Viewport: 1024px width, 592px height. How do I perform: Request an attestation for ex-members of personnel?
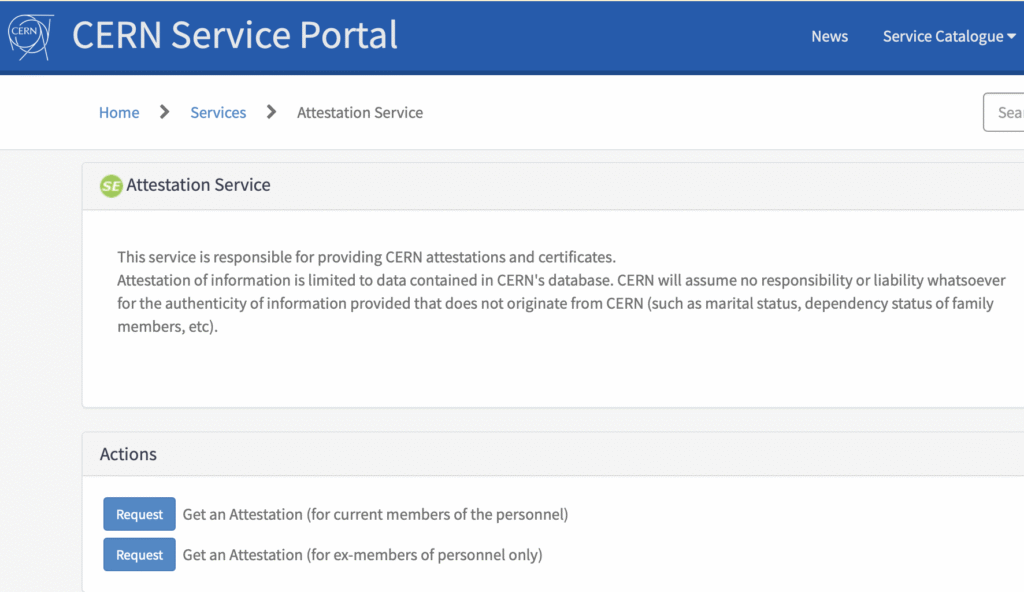(x=139, y=555)
